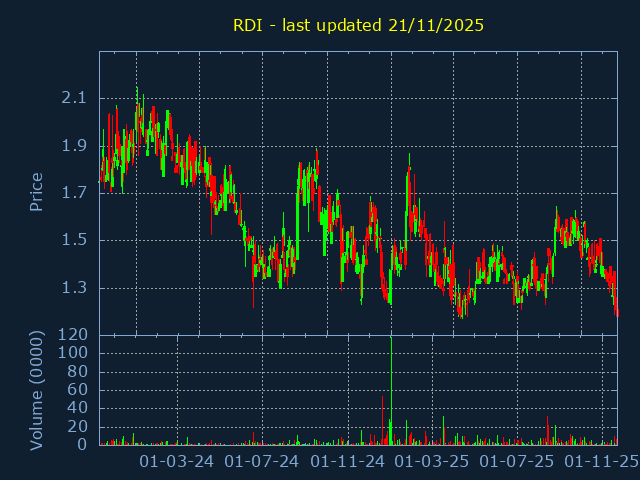Select the 1.3 price tick label

click(73, 288)
